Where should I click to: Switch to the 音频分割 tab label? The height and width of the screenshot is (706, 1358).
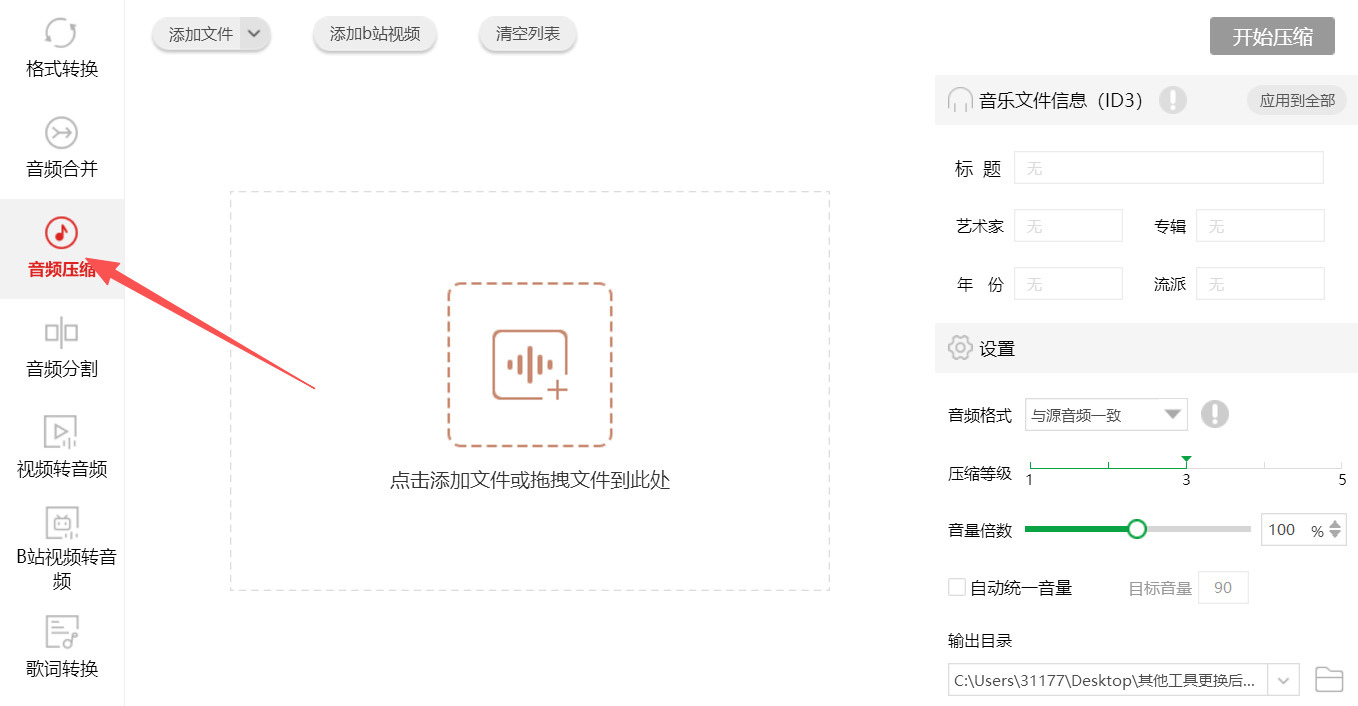pyautogui.click(x=62, y=369)
